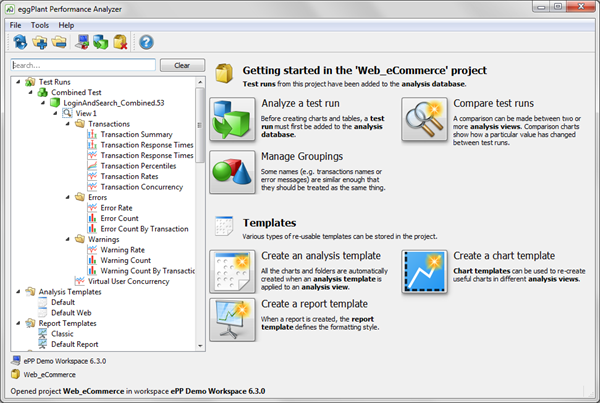Screen dimensions: 600x403
Task: Click the Web_eCommerce project box icon
Action: [x=16, y=374]
